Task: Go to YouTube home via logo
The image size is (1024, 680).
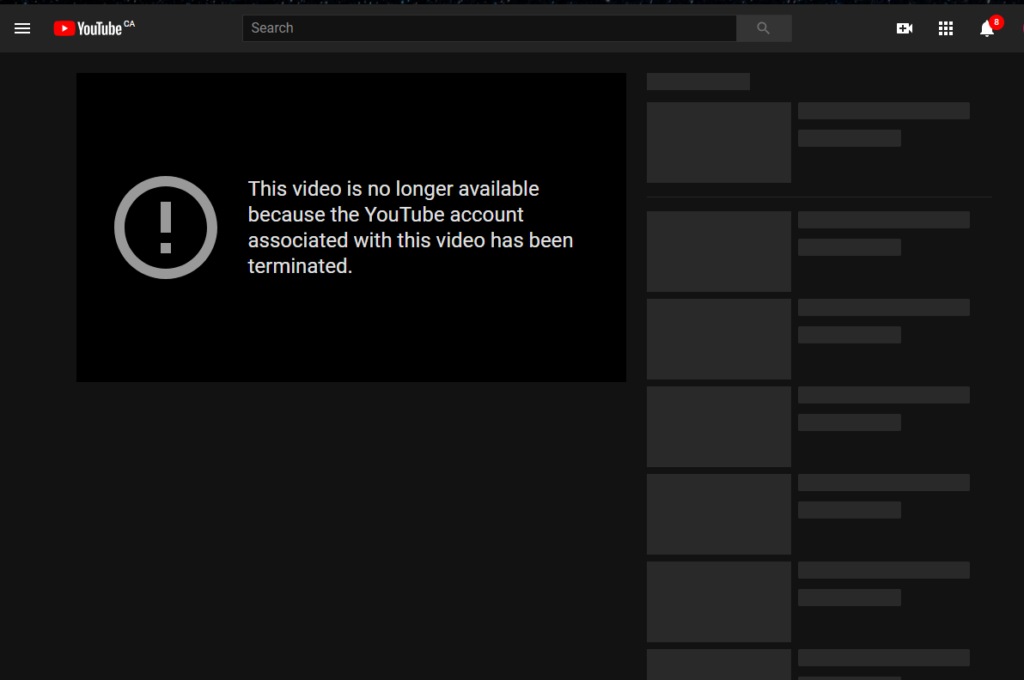Action: click(94, 28)
